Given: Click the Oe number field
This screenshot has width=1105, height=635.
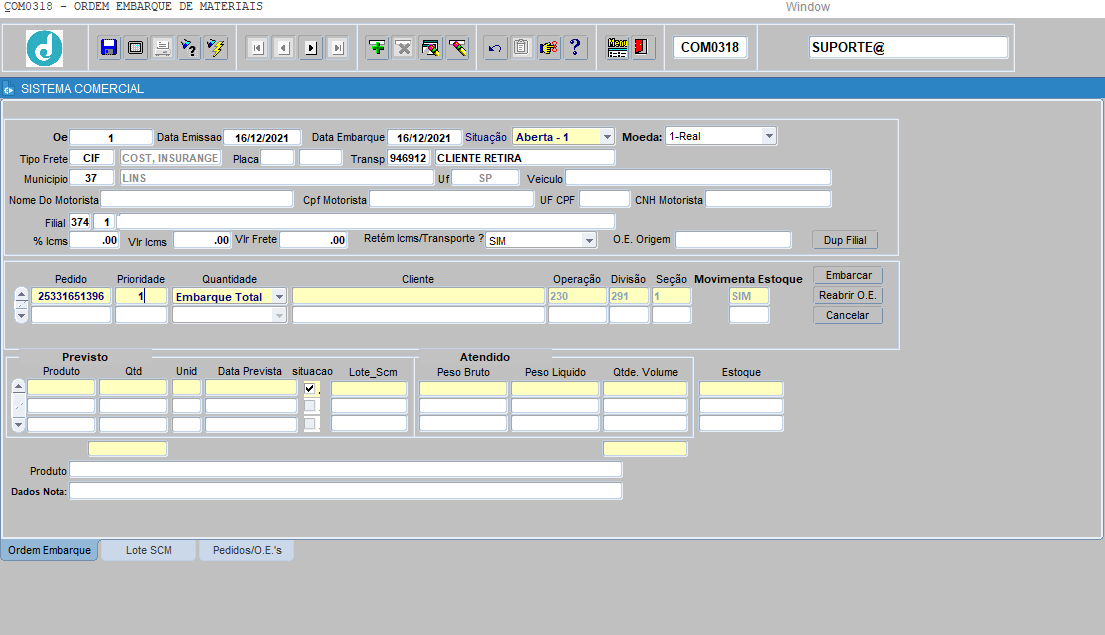Looking at the screenshot, I should tap(111, 137).
